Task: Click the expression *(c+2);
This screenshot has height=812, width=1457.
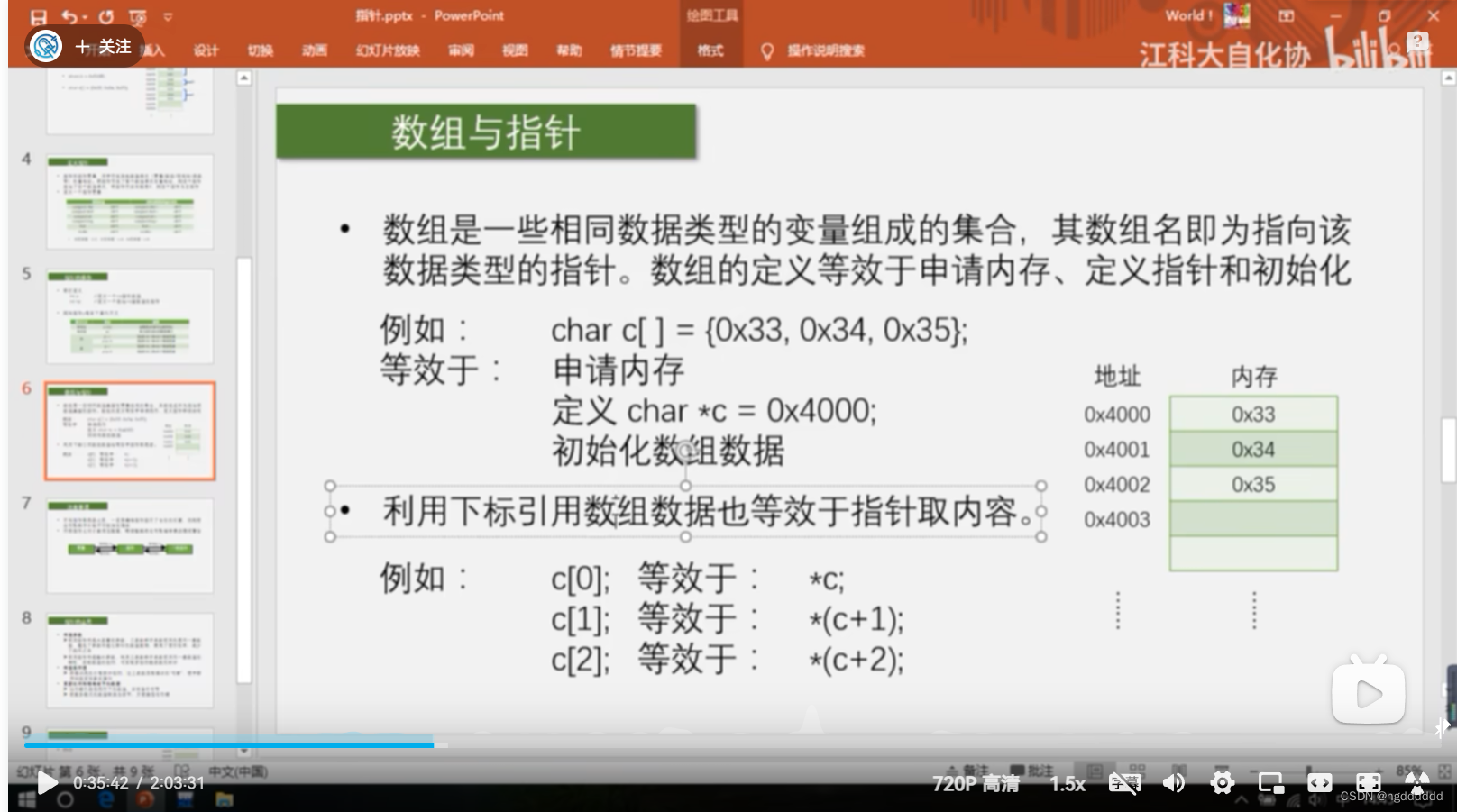Action: (x=857, y=660)
